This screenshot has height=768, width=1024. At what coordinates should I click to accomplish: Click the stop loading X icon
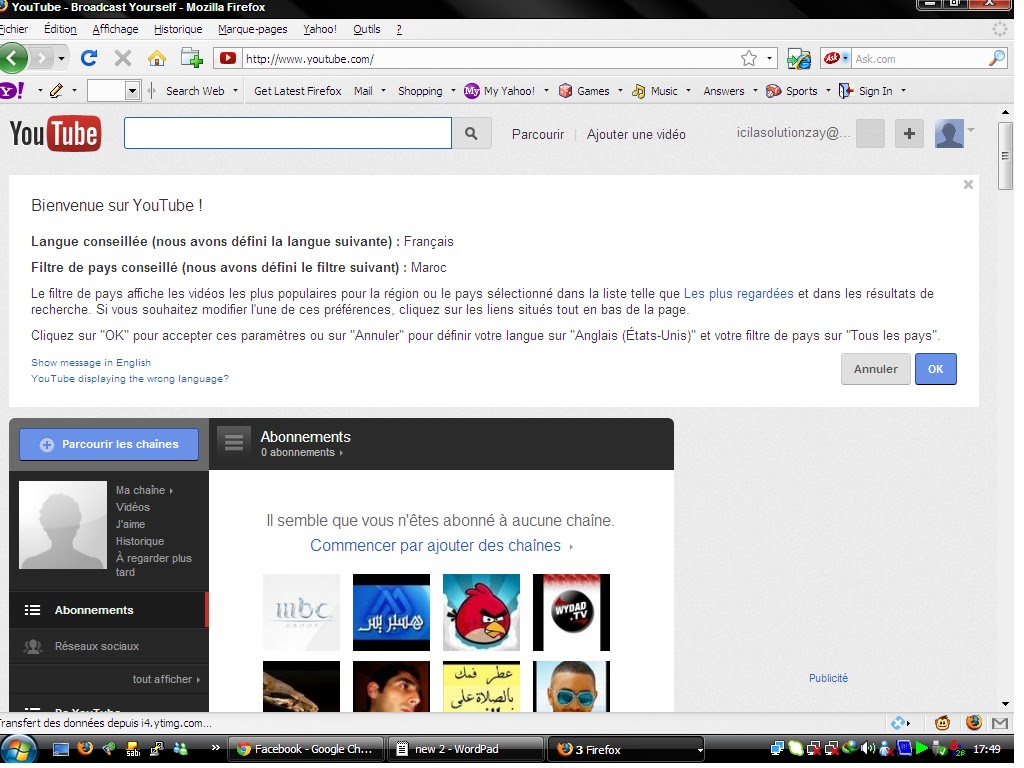pyautogui.click(x=123, y=59)
